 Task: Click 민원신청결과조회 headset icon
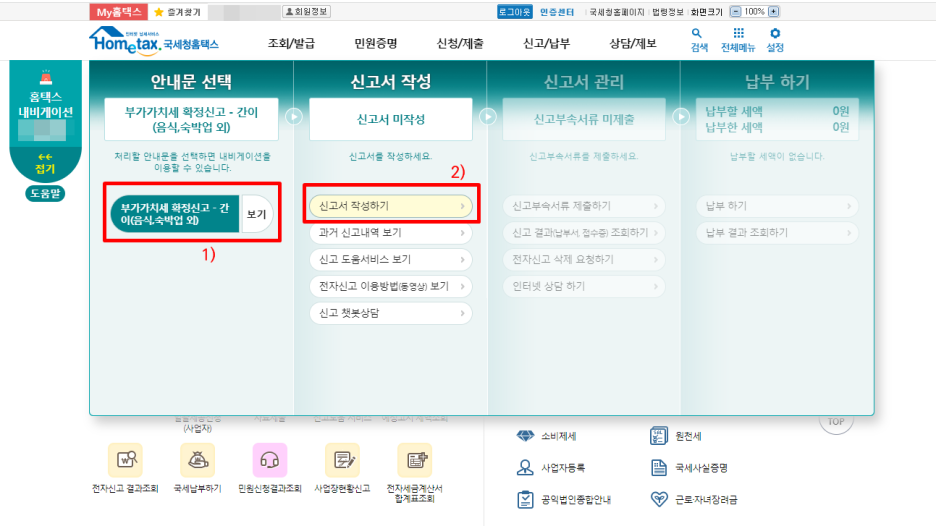coord(270,460)
